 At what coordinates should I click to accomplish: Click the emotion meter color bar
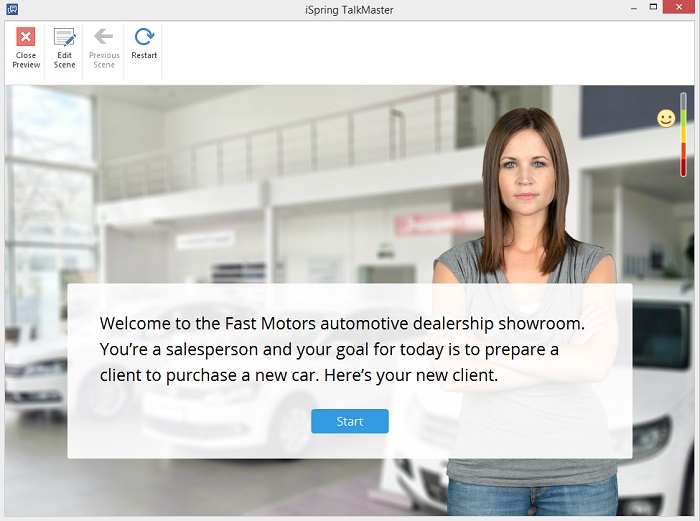[x=683, y=134]
